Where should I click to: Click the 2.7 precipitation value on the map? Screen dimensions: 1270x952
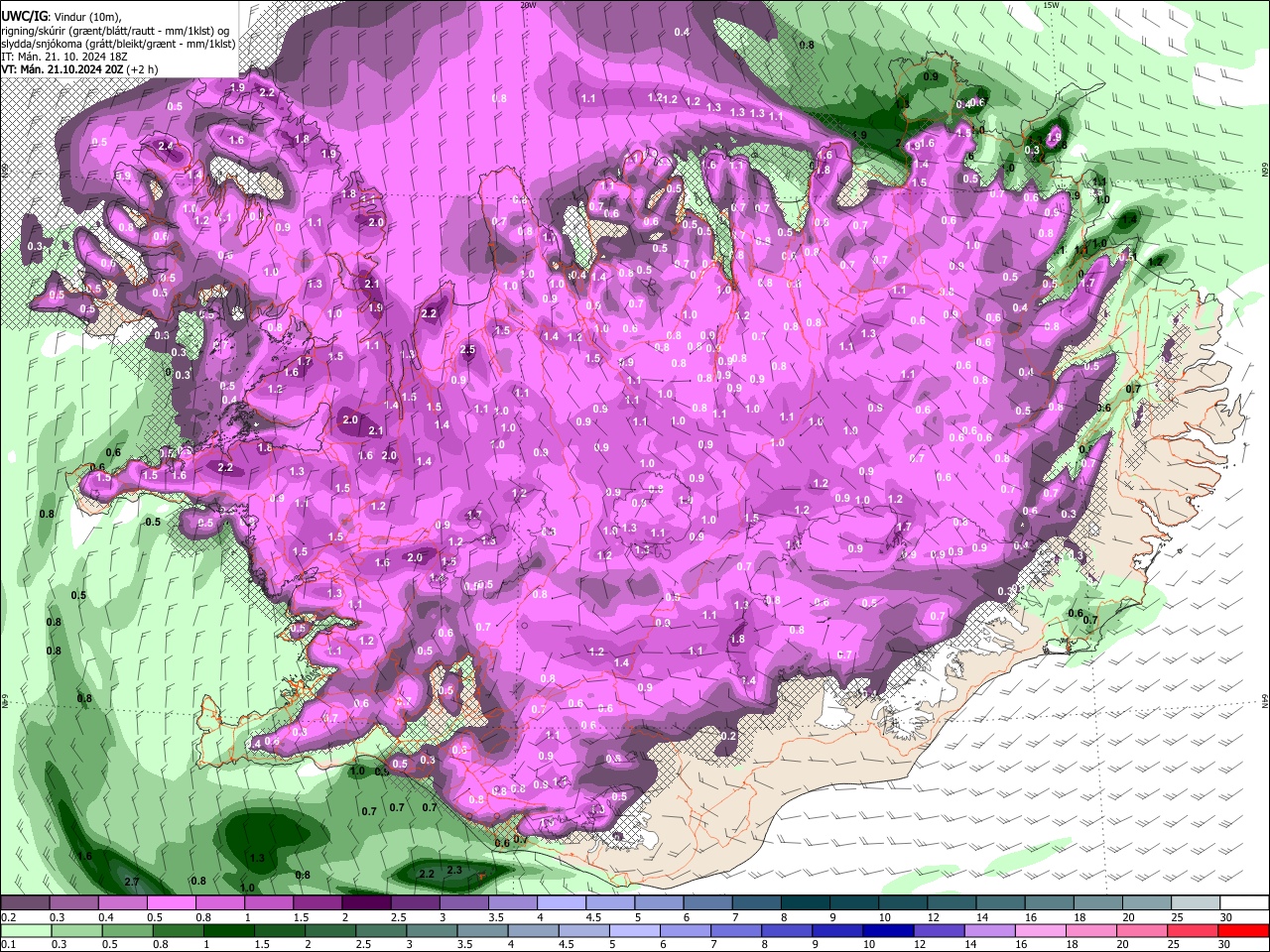click(x=131, y=882)
